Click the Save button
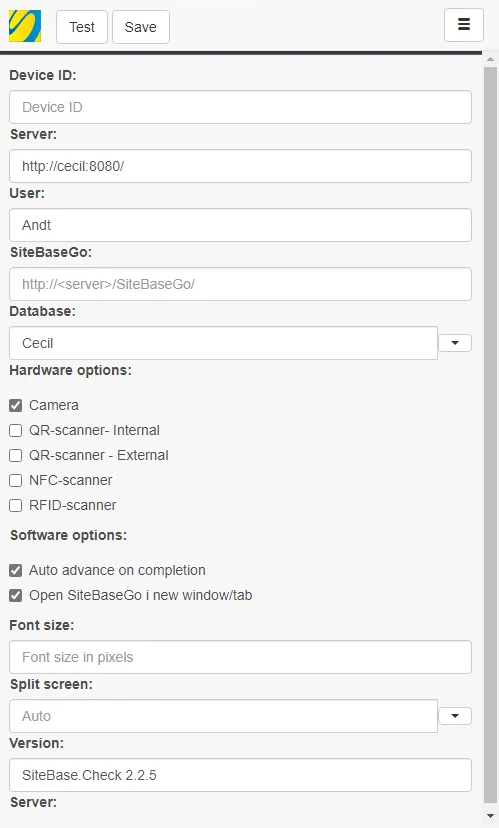The height and width of the screenshot is (828, 499). (x=140, y=27)
